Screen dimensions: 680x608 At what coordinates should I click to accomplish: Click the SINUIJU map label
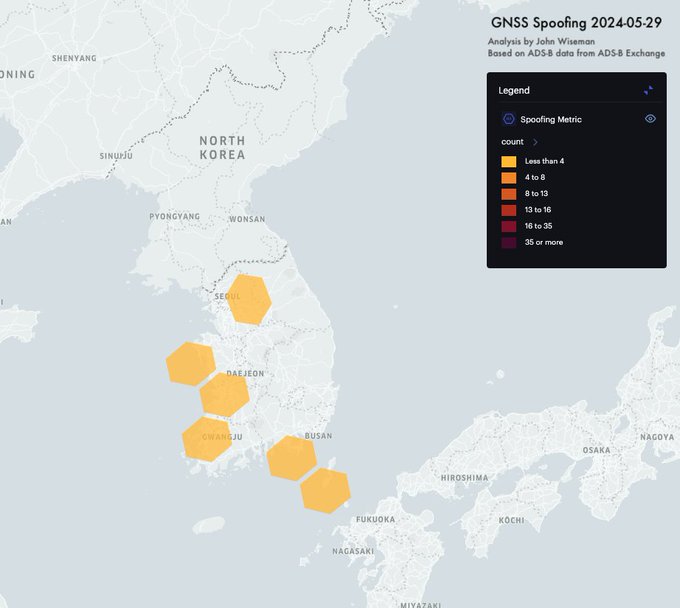click(x=116, y=156)
